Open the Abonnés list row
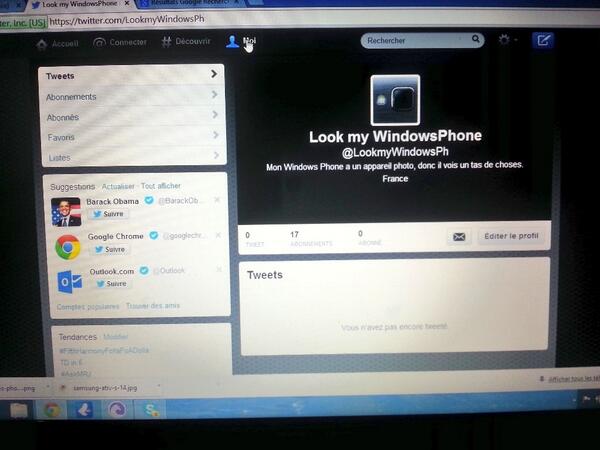The image size is (600, 450). pyautogui.click(x=133, y=116)
